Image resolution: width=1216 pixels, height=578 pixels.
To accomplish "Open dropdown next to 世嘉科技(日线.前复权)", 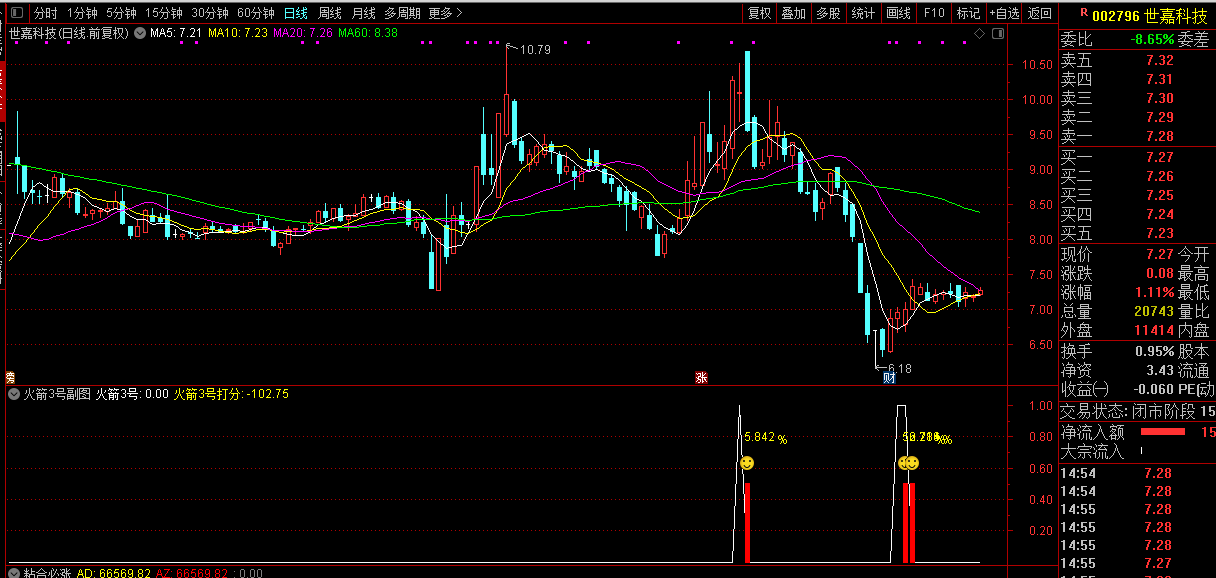I will coord(138,33).
